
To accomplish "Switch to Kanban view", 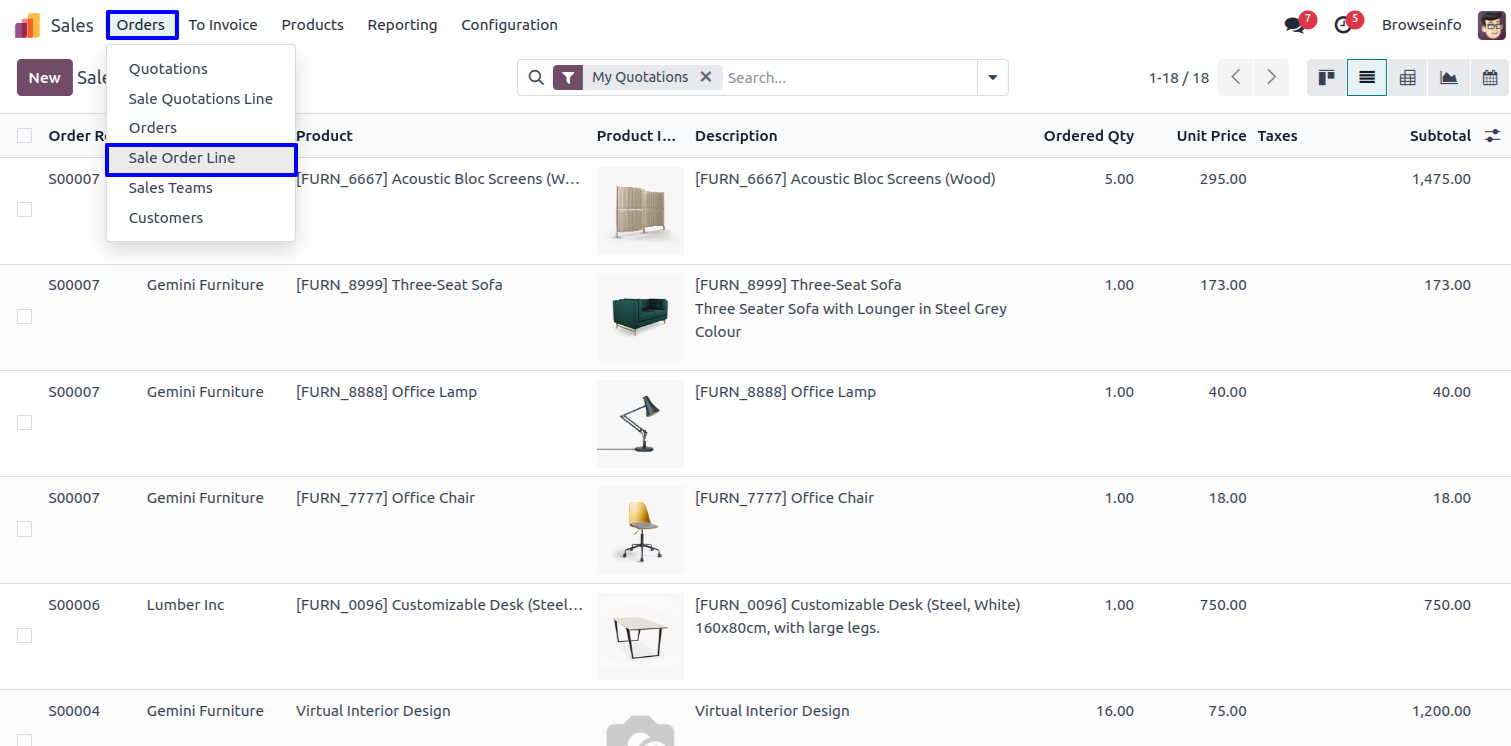I will 1327,78.
